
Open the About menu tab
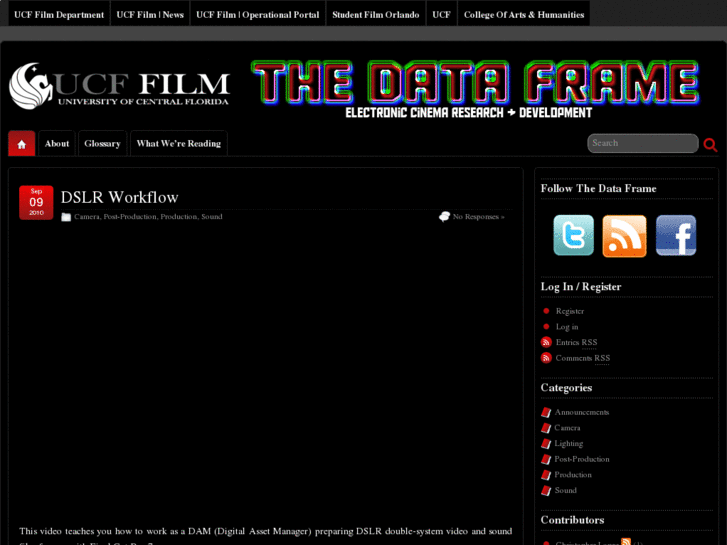click(57, 144)
